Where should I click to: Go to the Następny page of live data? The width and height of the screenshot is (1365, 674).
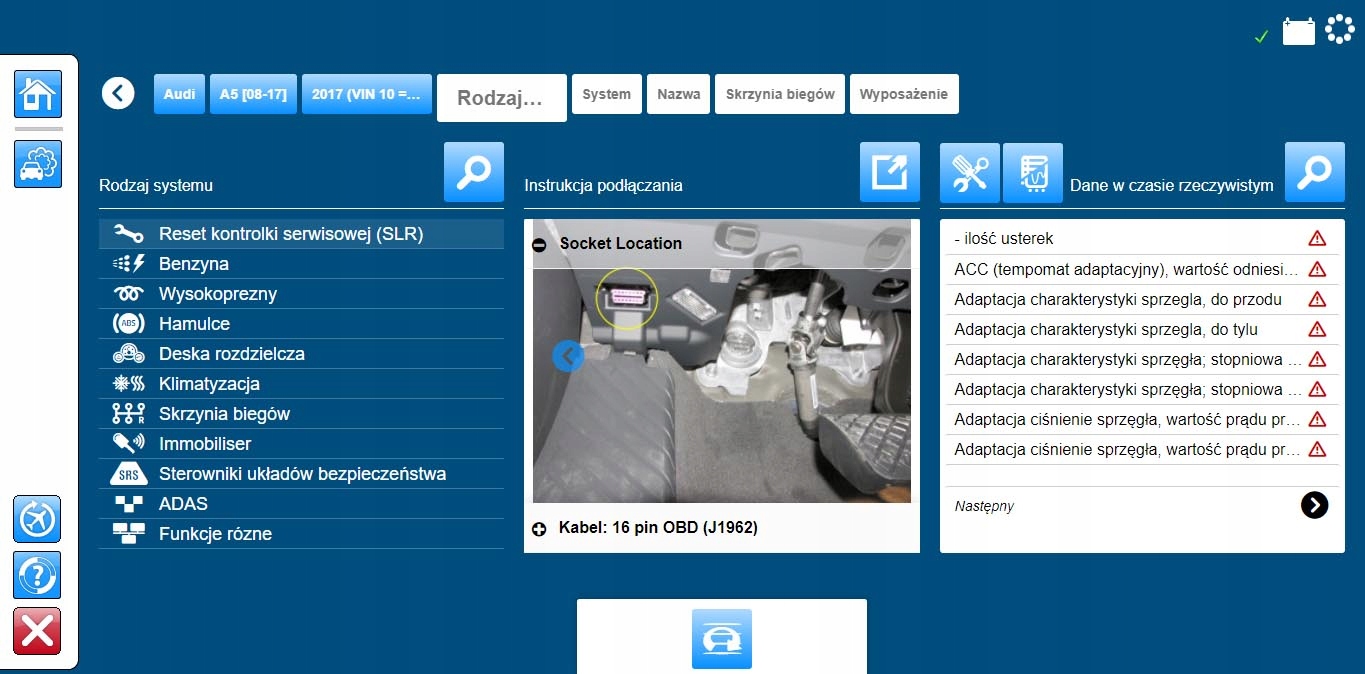(1313, 506)
